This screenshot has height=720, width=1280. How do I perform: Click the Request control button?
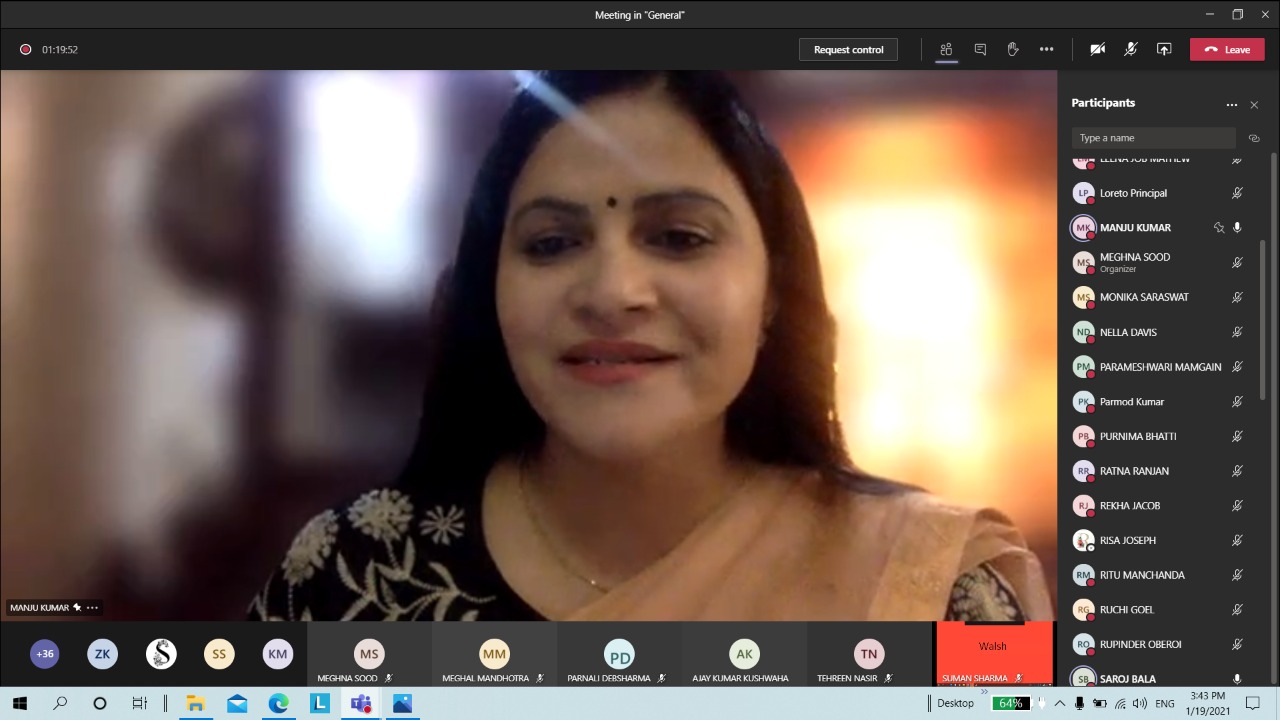click(x=848, y=50)
